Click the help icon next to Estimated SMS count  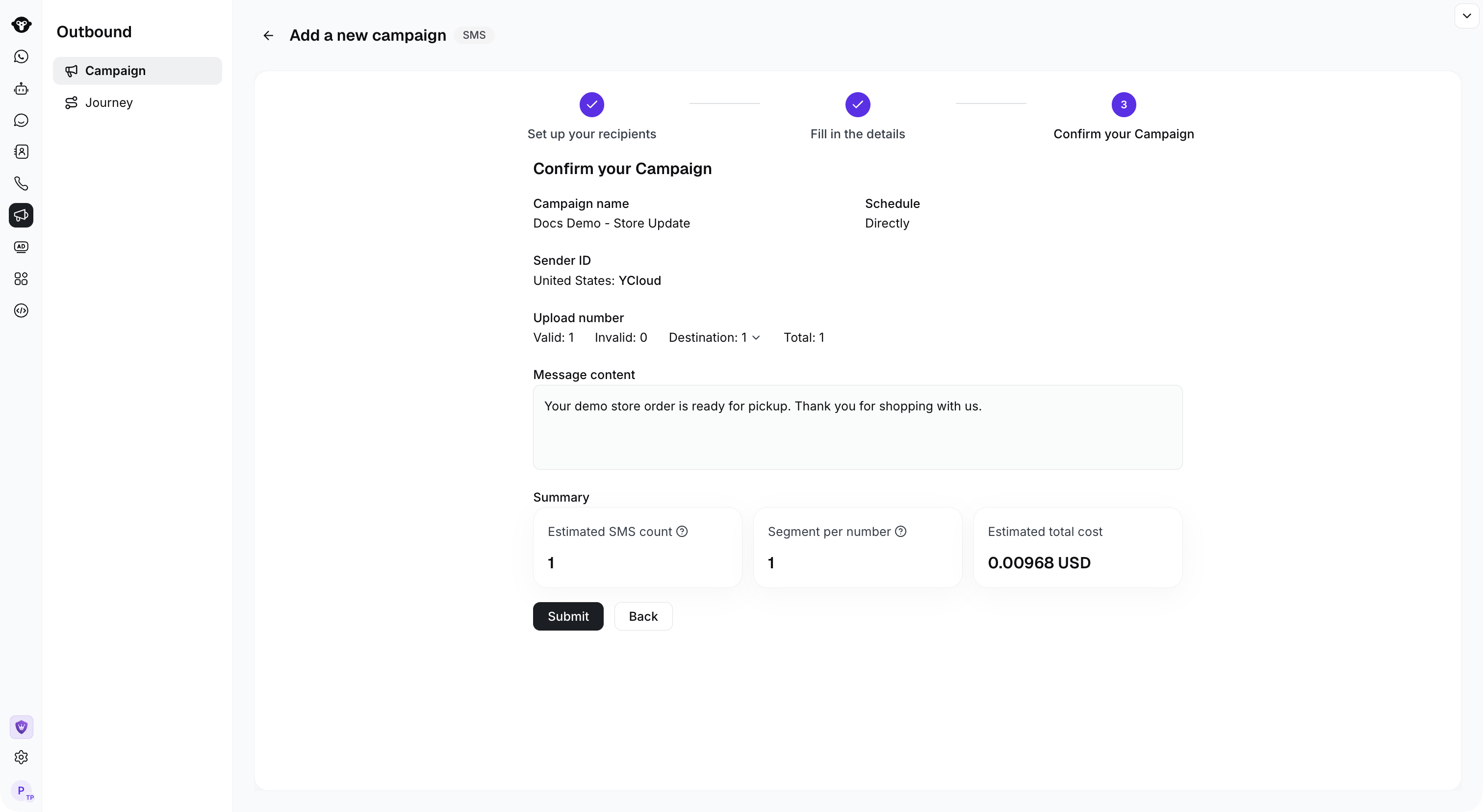click(x=682, y=532)
